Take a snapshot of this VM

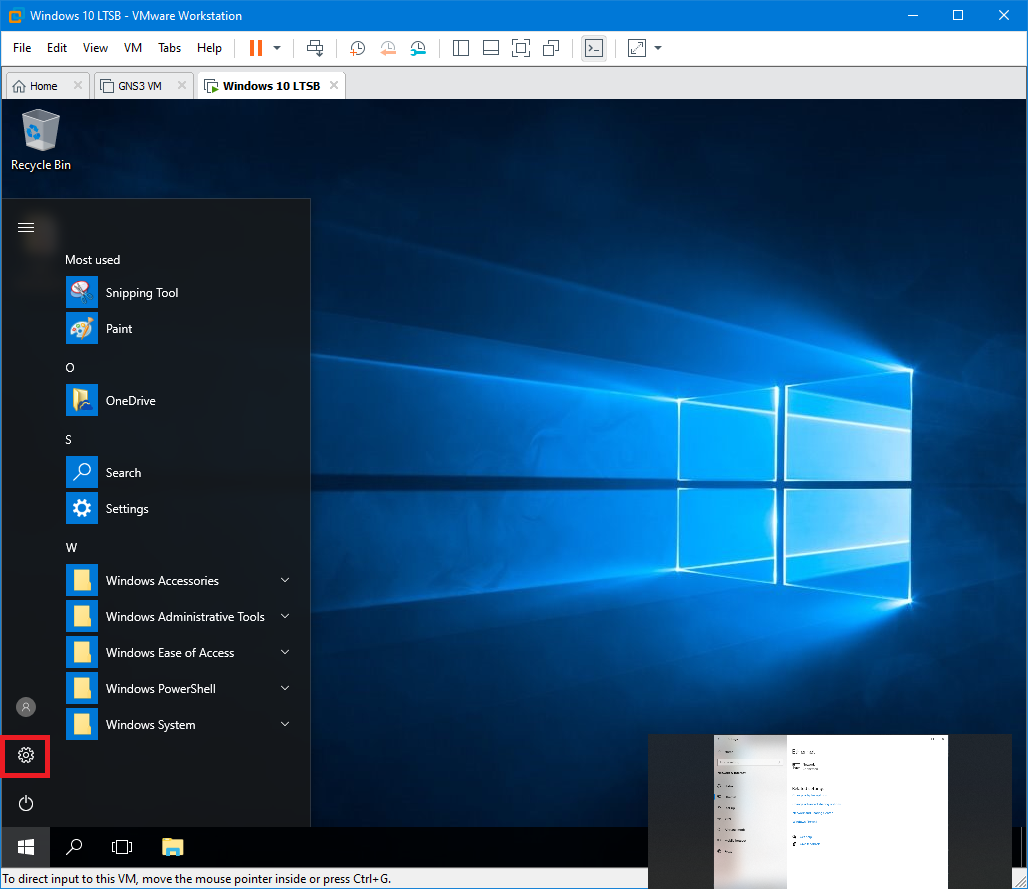357,48
